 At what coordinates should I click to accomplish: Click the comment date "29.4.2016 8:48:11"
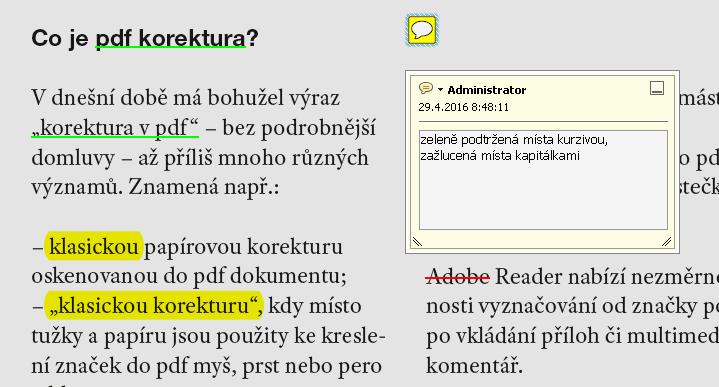(463, 107)
